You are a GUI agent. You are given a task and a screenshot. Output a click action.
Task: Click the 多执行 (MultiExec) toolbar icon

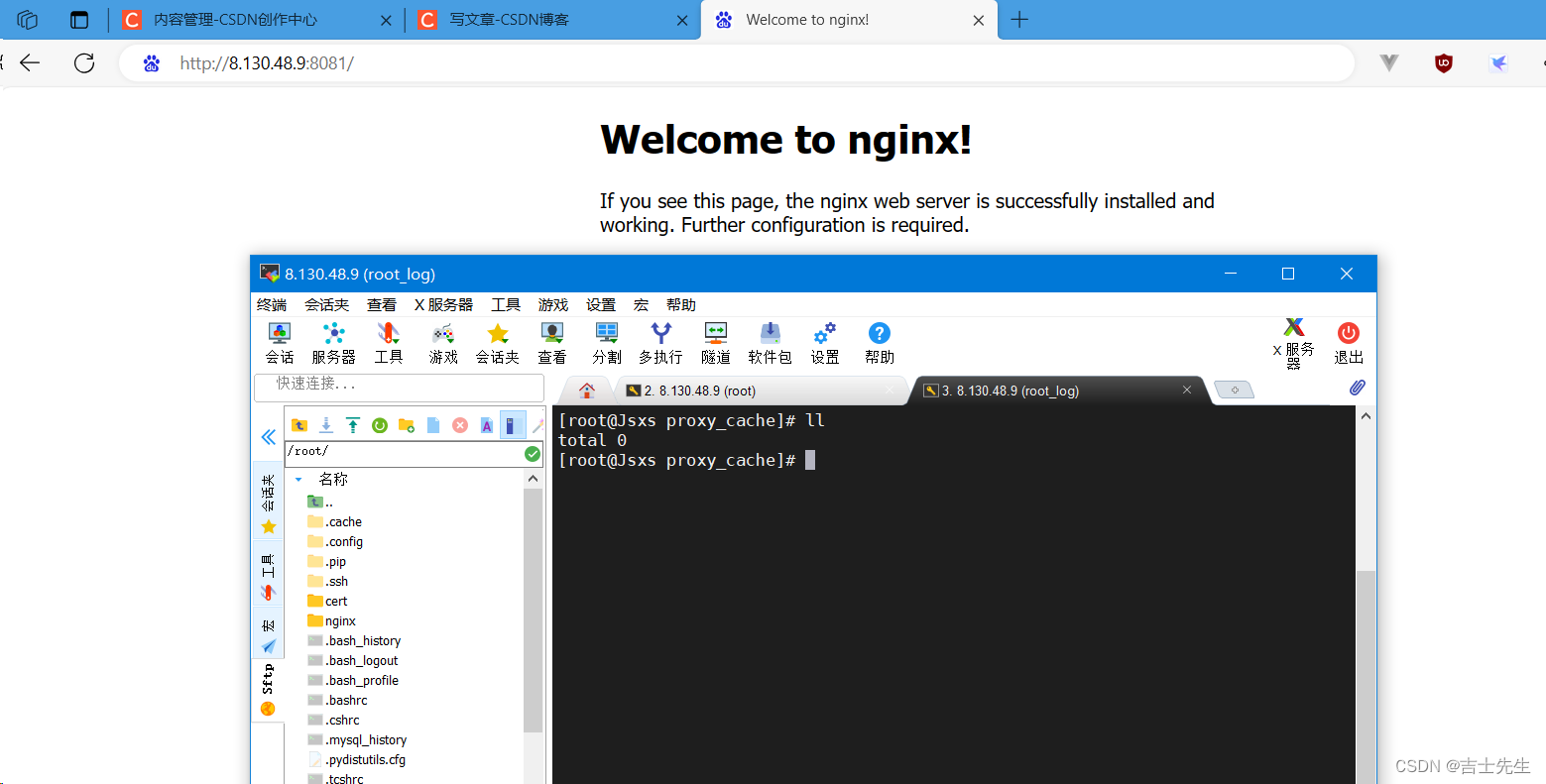(x=660, y=343)
